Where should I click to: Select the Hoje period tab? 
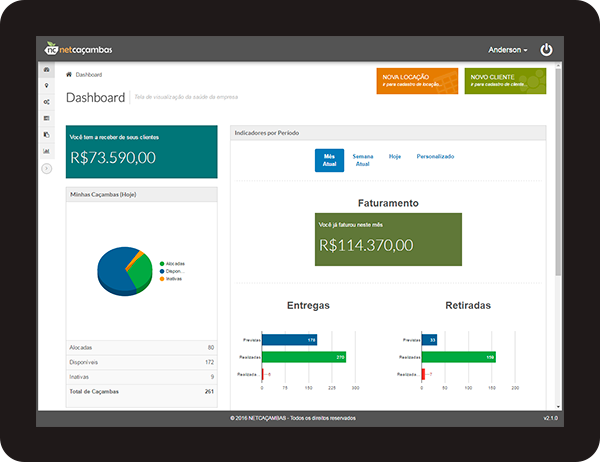(x=395, y=157)
